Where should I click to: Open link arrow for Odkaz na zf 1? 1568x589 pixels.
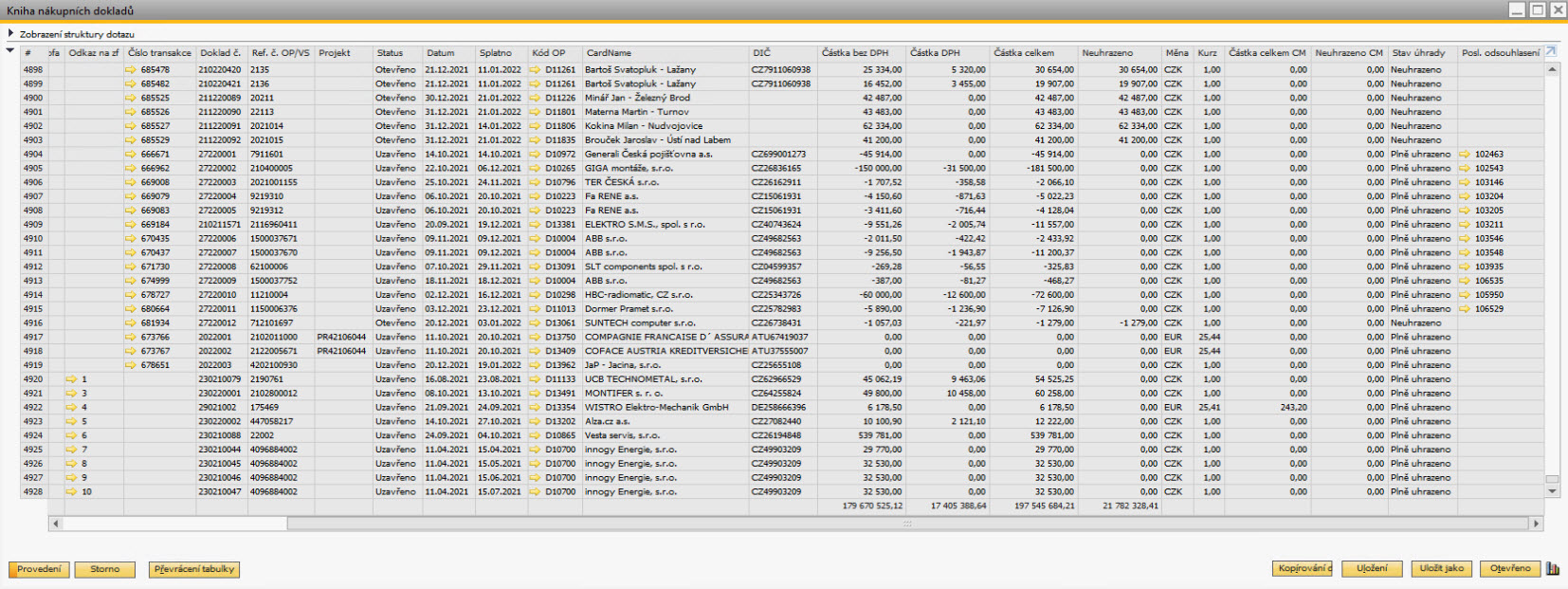71,379
